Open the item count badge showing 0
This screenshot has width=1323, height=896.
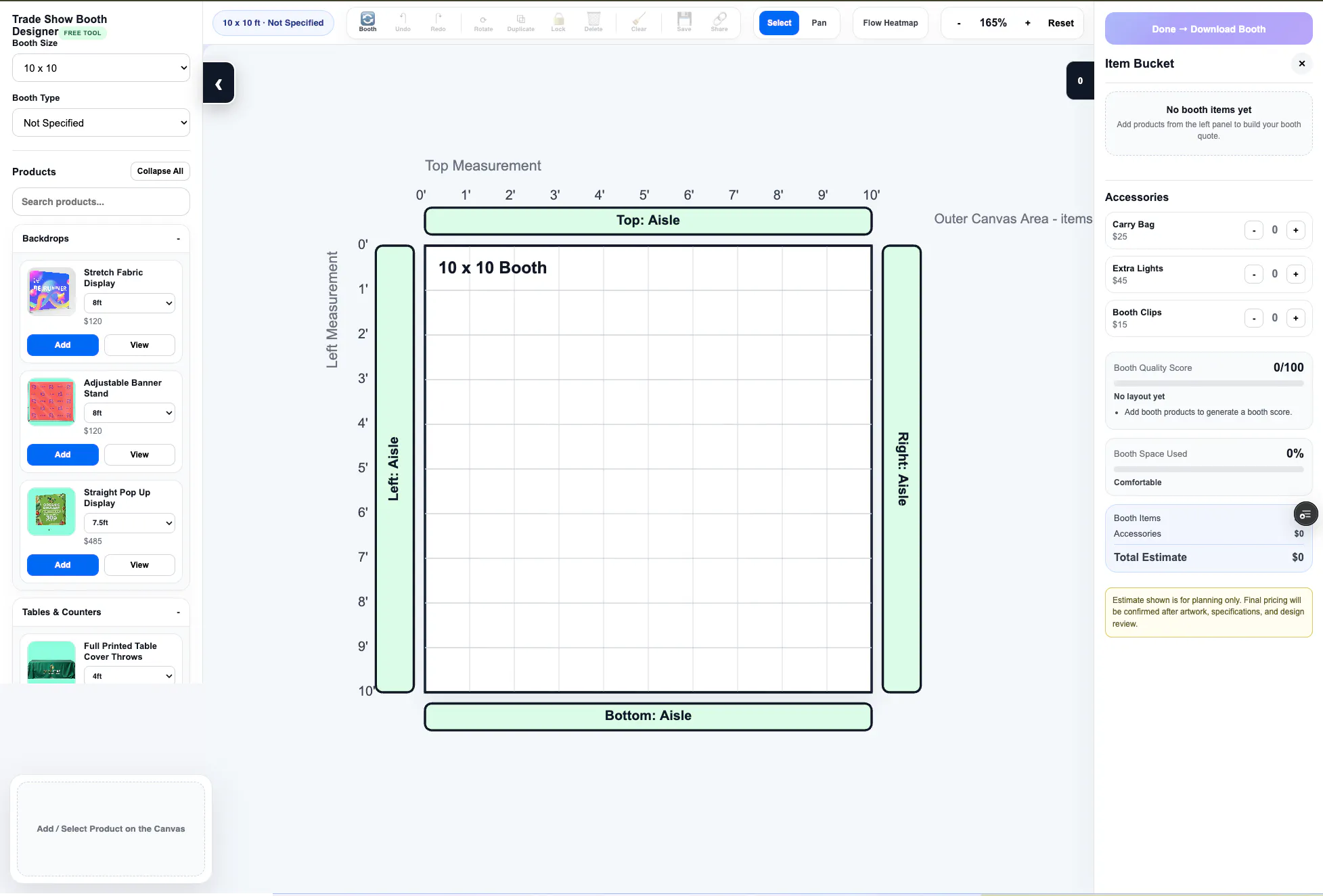(x=1080, y=81)
